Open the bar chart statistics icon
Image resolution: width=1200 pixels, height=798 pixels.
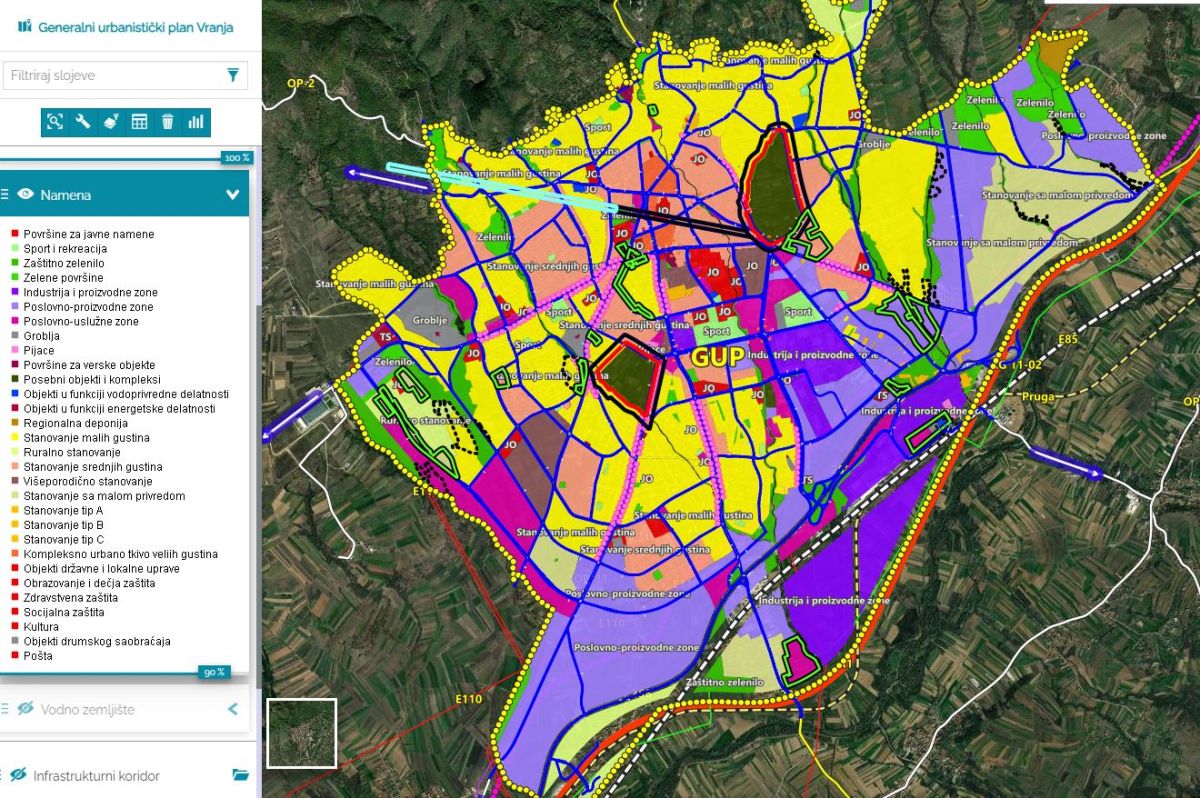(196, 122)
